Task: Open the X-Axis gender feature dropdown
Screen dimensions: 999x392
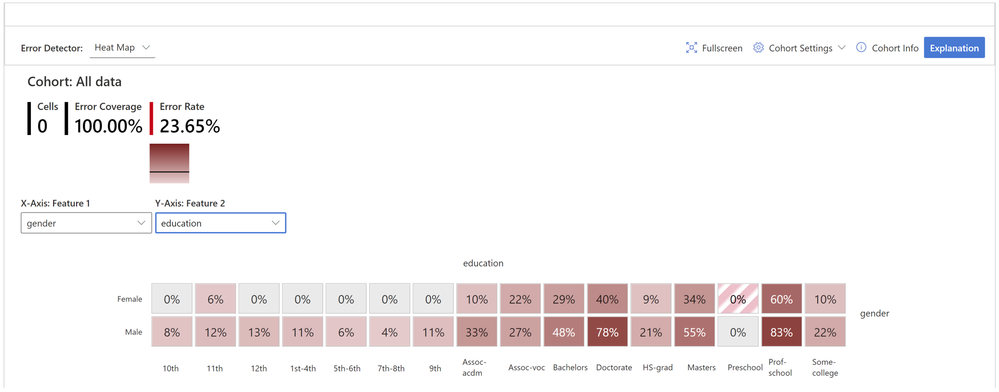Action: coord(86,223)
